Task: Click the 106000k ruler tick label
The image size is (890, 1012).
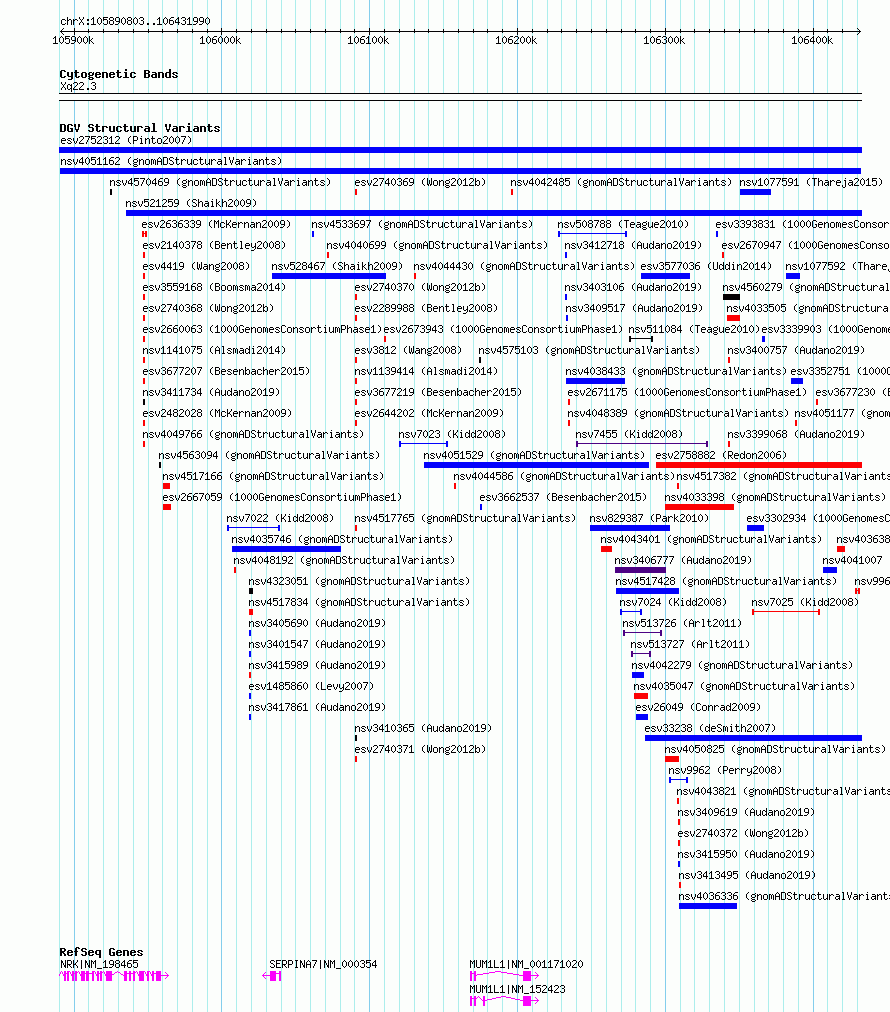Action: point(220,41)
